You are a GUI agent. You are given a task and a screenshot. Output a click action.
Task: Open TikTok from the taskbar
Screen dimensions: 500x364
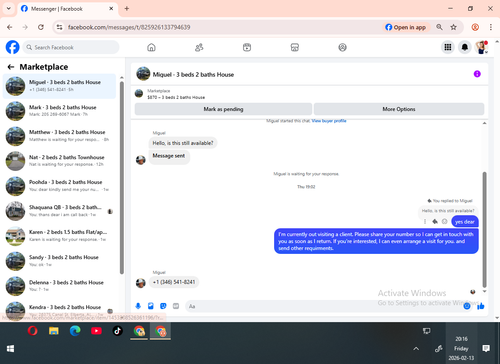pyautogui.click(x=117, y=331)
